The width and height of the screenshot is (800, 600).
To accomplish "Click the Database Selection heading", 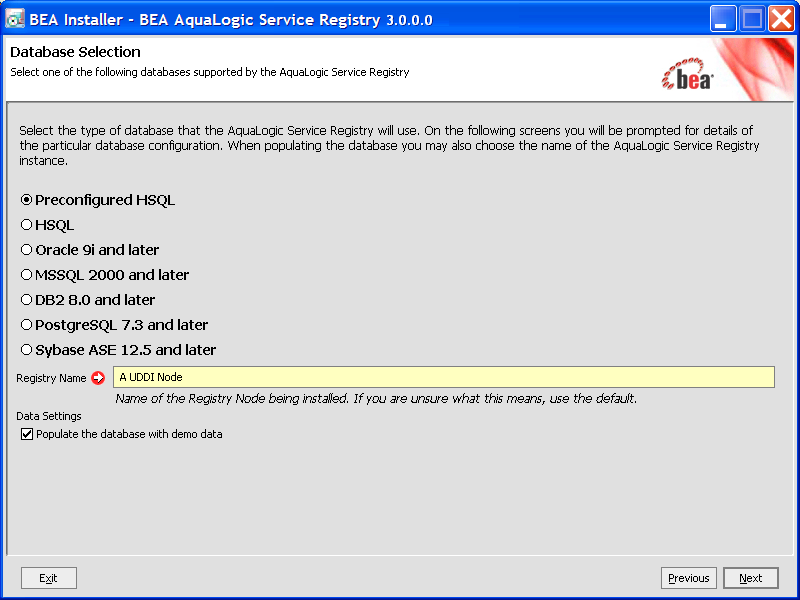I will click(75, 52).
